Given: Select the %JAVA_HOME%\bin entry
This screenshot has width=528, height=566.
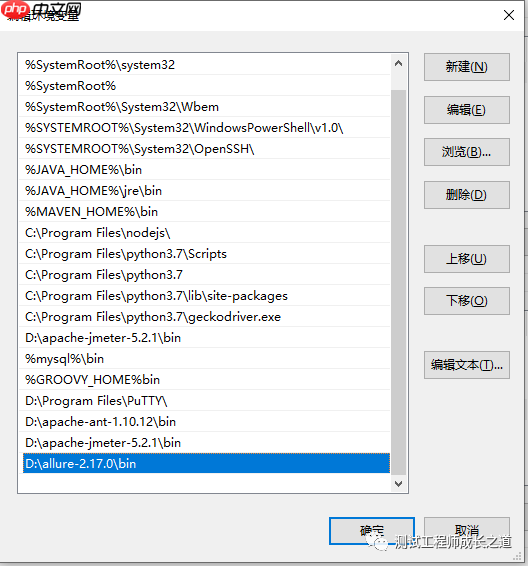Looking at the screenshot, I should [x=204, y=170].
